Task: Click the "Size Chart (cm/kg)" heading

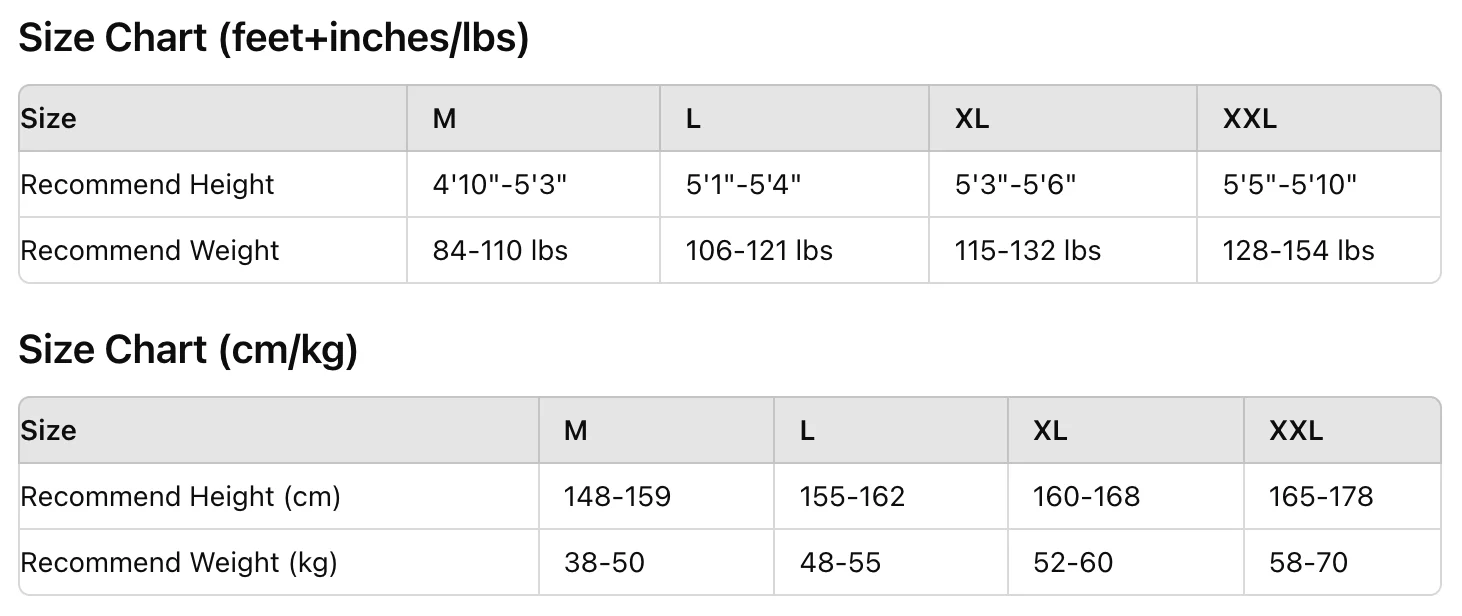Action: point(188,351)
